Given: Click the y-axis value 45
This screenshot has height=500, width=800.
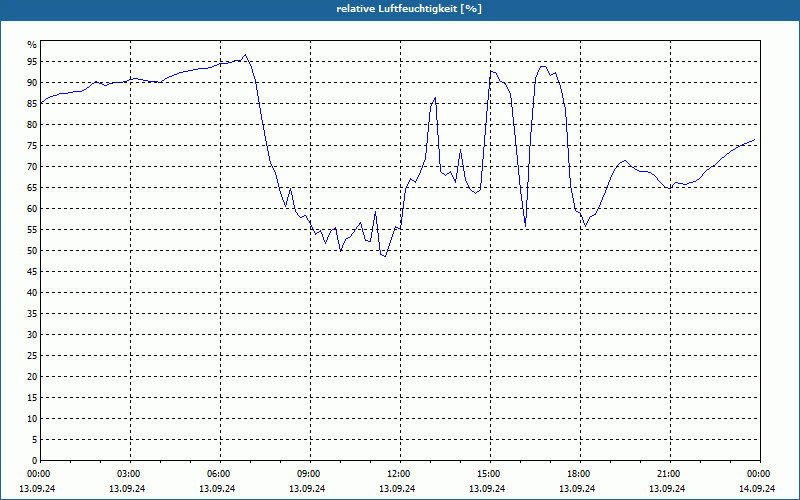Looking at the screenshot, I should pos(32,271).
